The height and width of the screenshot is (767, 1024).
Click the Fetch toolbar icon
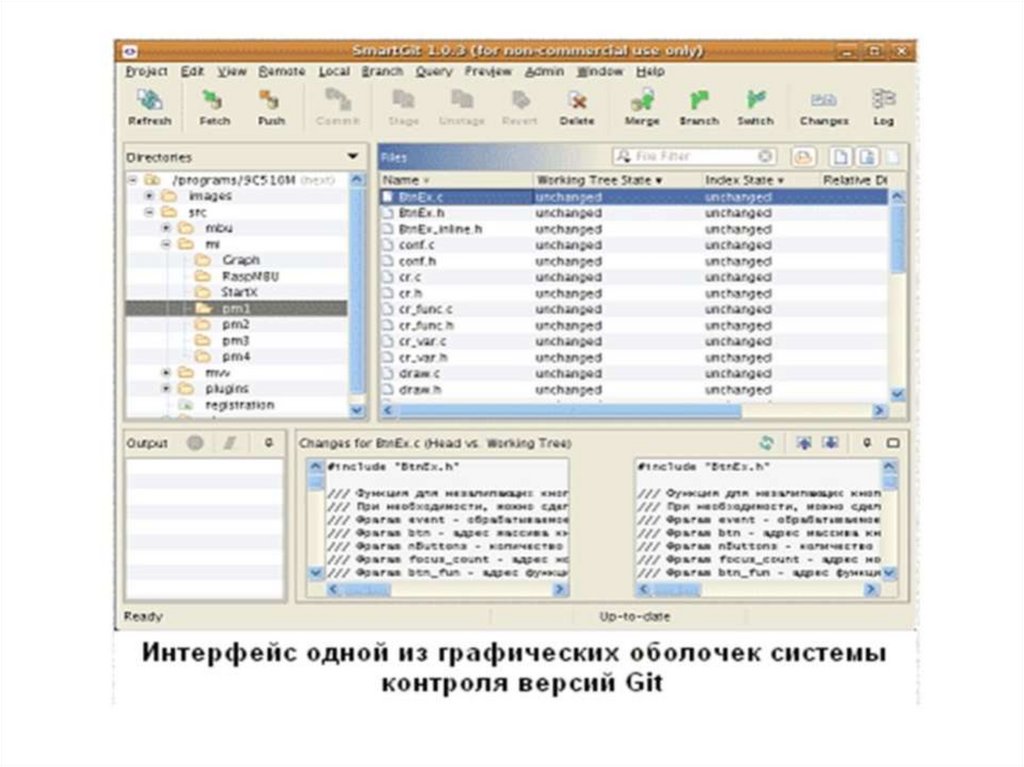pos(214,107)
